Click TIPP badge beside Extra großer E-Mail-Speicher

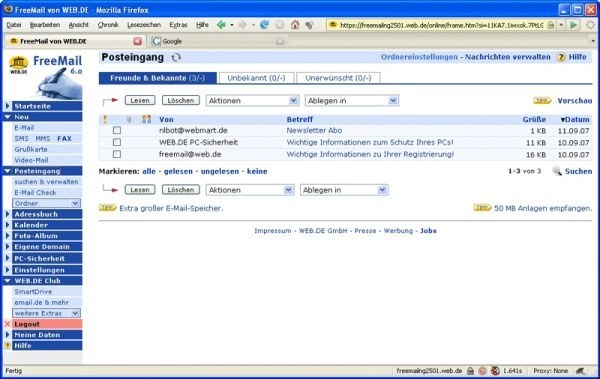pos(108,208)
